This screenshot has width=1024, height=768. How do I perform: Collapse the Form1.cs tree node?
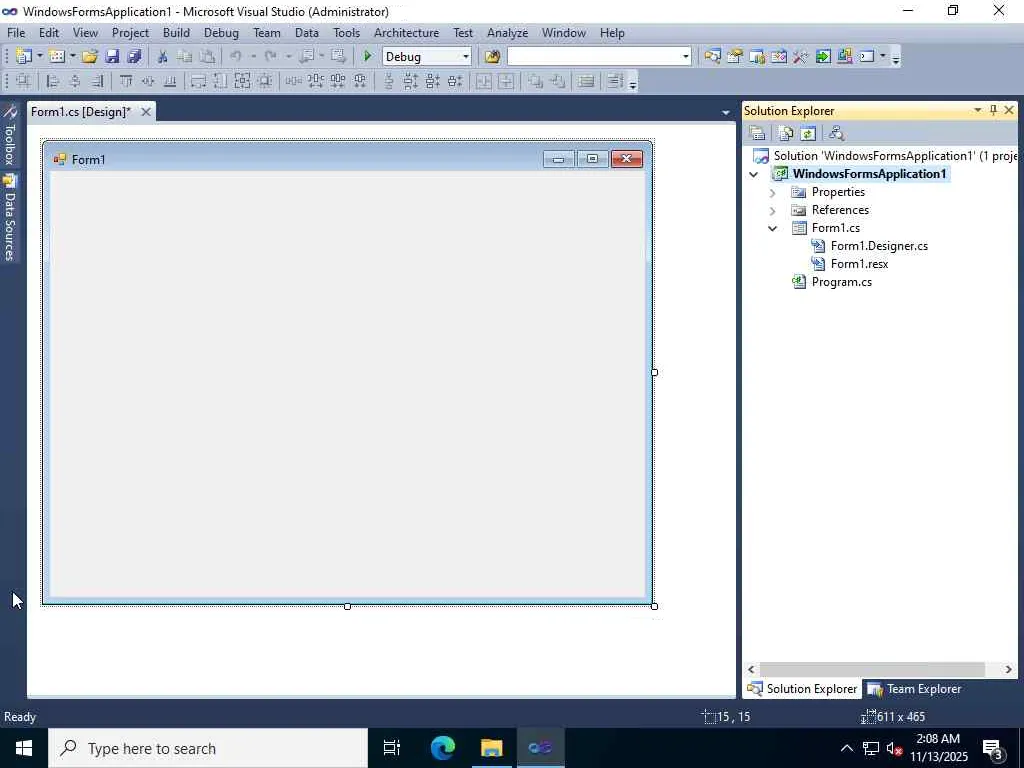coord(773,229)
